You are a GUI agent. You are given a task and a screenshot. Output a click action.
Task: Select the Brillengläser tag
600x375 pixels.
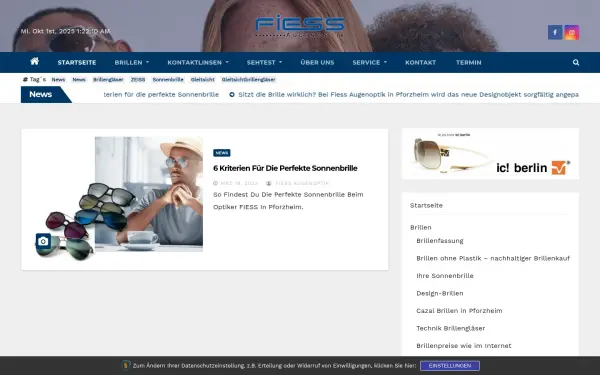(x=108, y=80)
